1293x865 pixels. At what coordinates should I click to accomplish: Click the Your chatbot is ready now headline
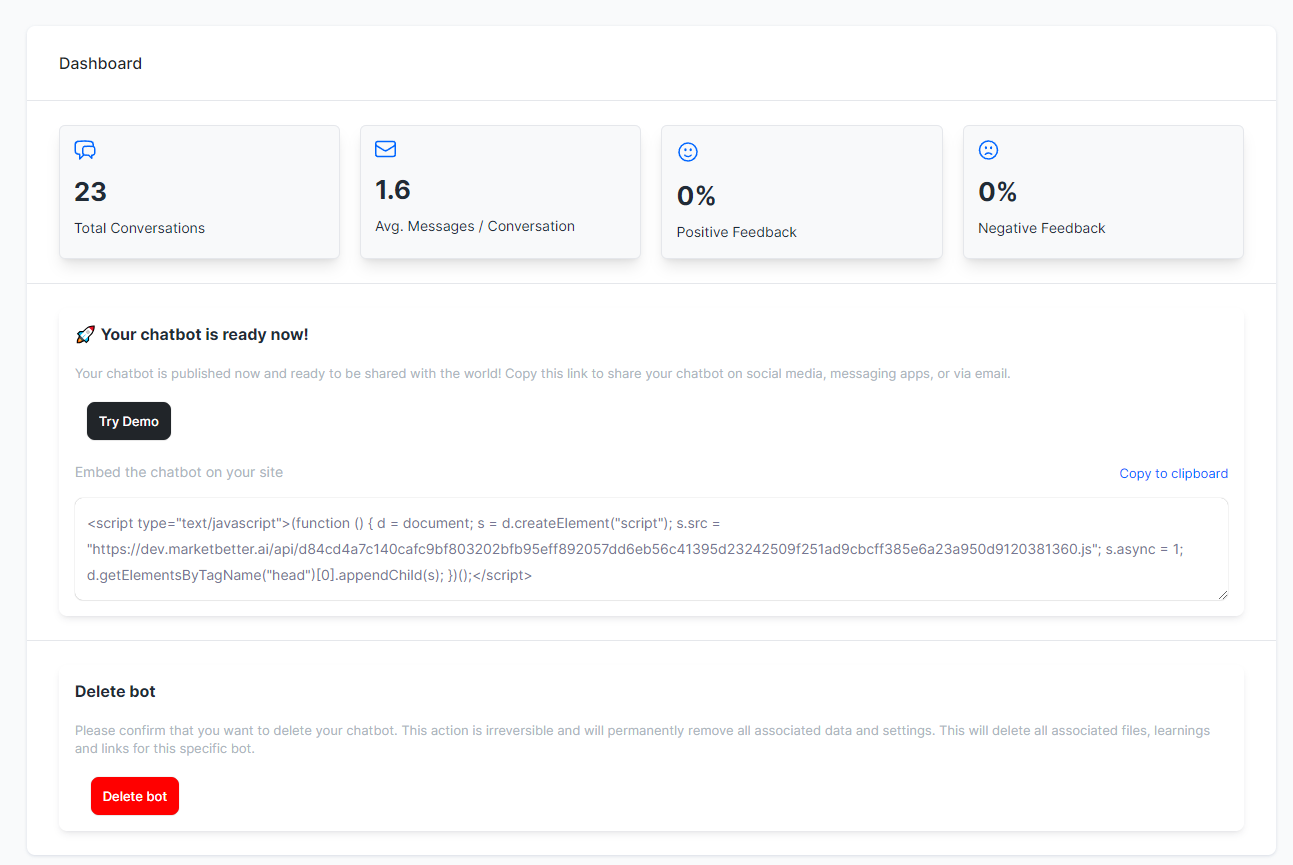(x=202, y=334)
